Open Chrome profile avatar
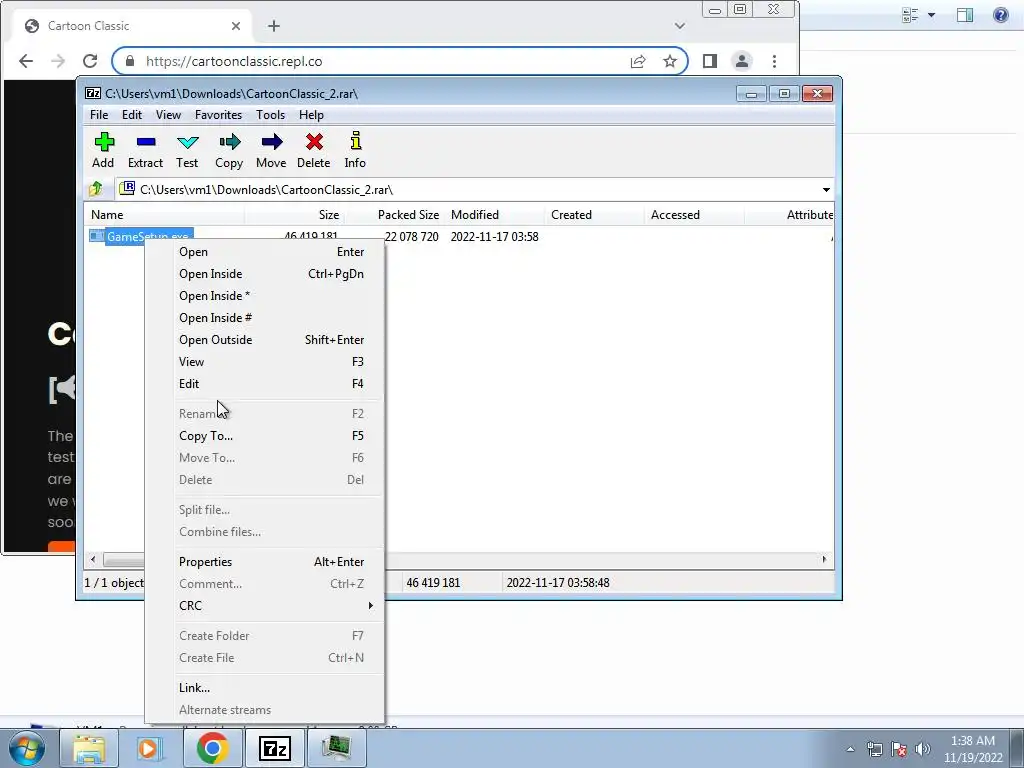Image resolution: width=1024 pixels, height=768 pixels. [x=742, y=61]
